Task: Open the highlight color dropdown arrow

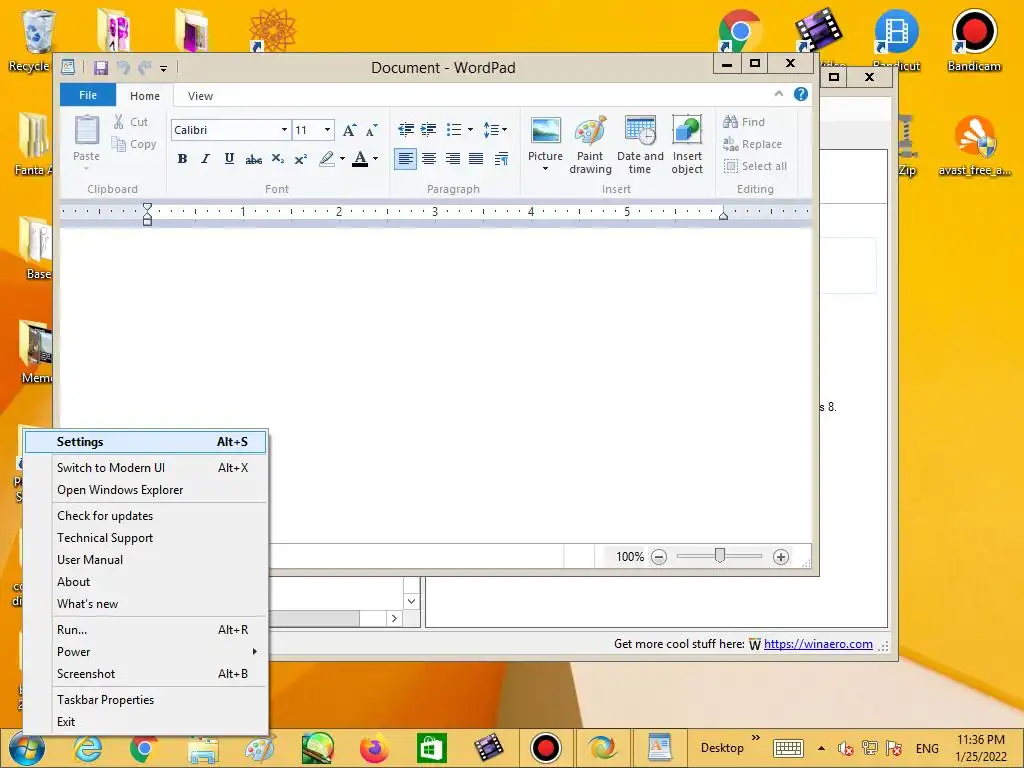Action: tap(342, 159)
